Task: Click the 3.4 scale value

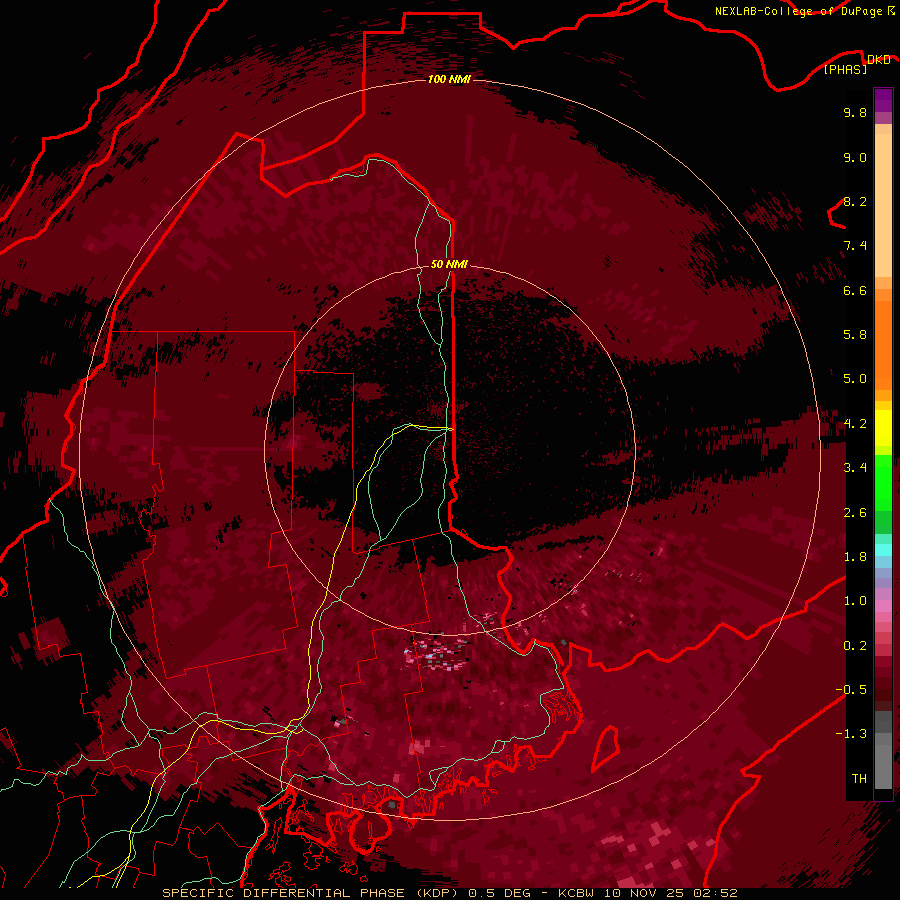Action: [855, 468]
